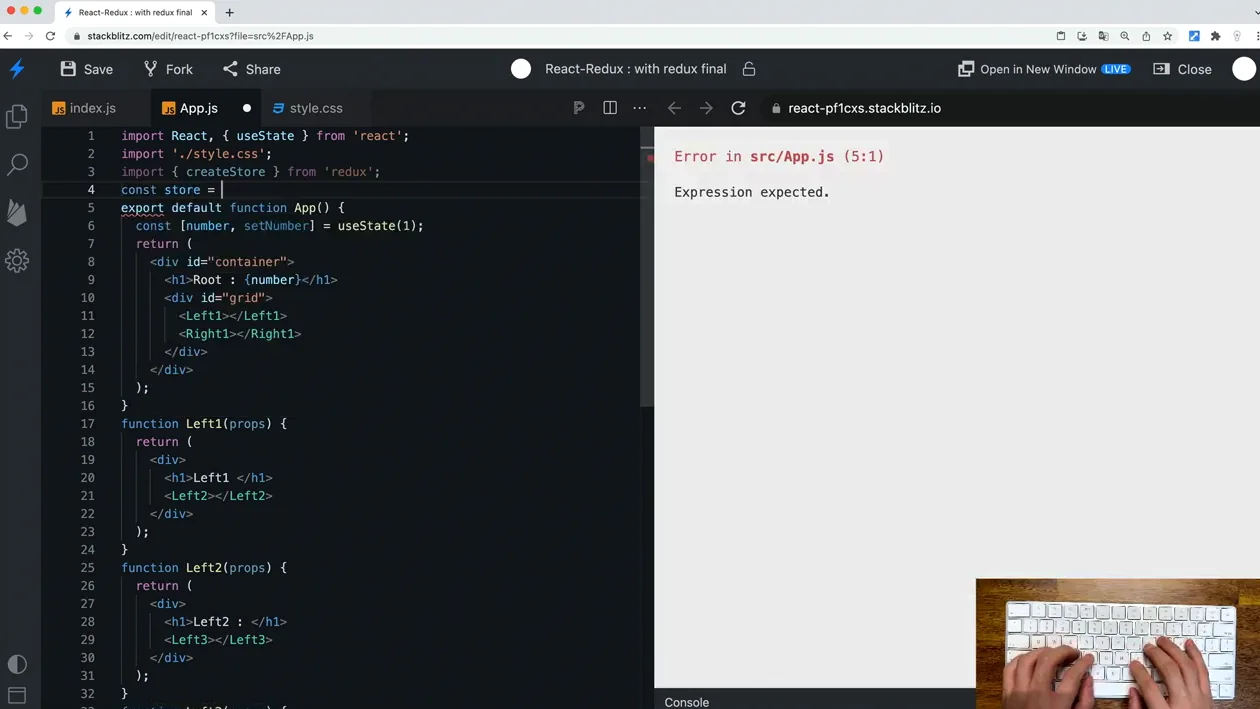Reload the preview pane

click(738, 108)
